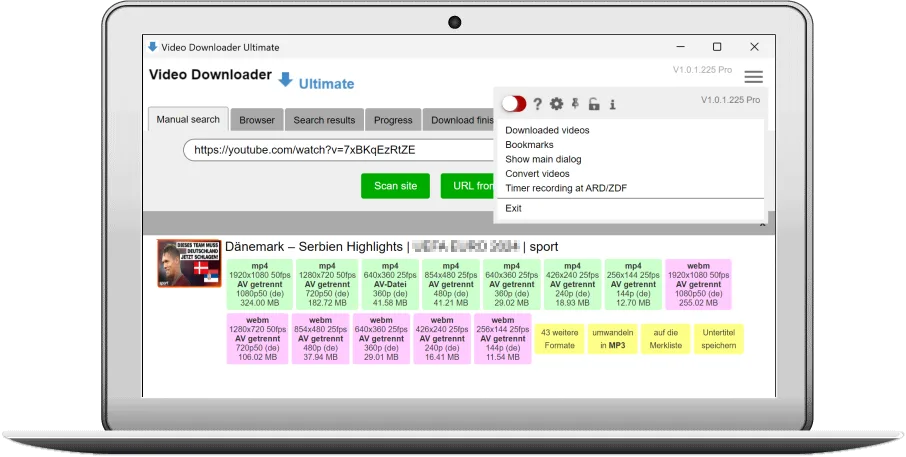This screenshot has width=906, height=457.
Task: Select mp4 854x480 41.21 MB format
Action: click(x=451, y=284)
